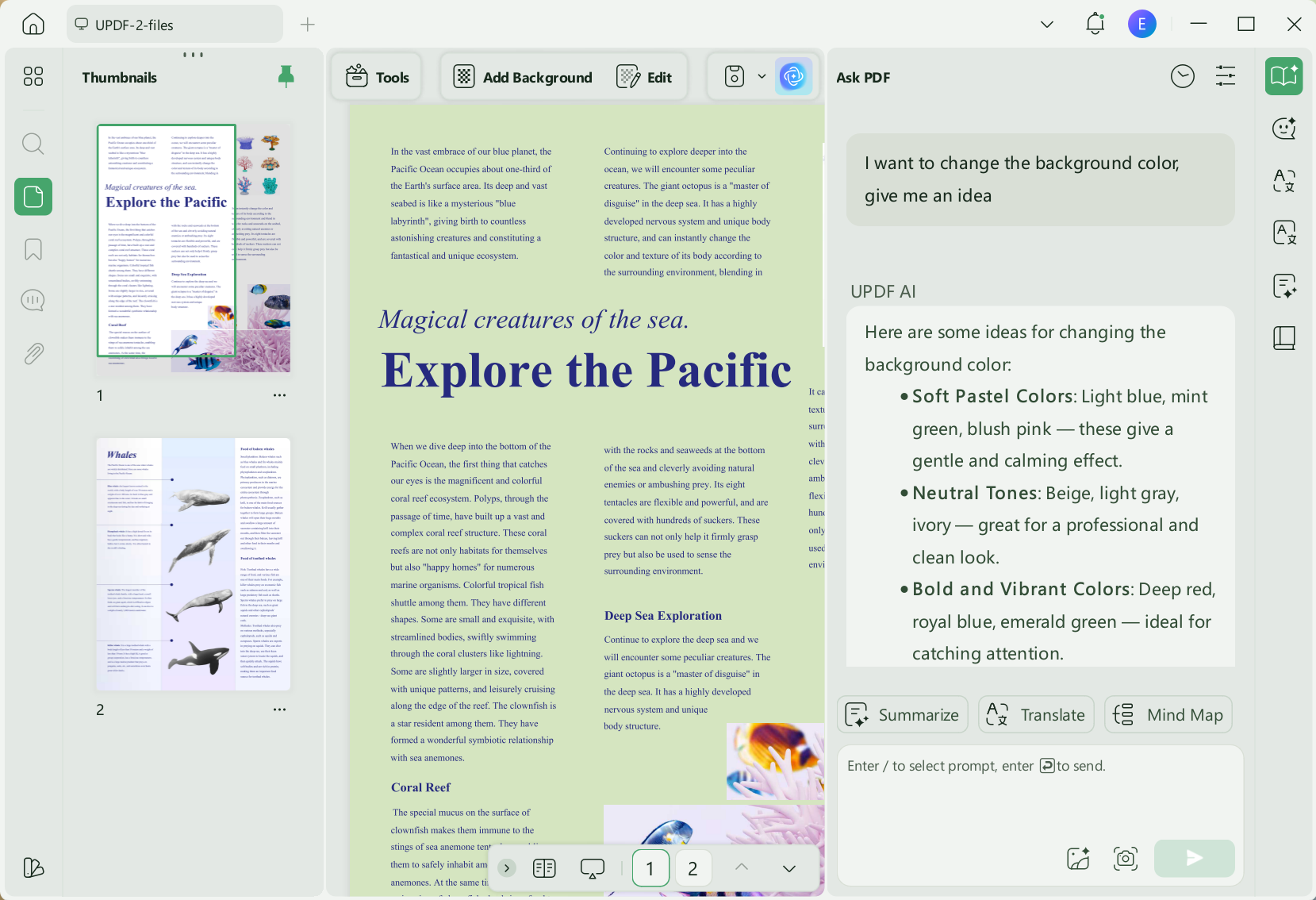The height and width of the screenshot is (900, 1316).
Task: Click the current page number 1 box
Action: (x=650, y=868)
